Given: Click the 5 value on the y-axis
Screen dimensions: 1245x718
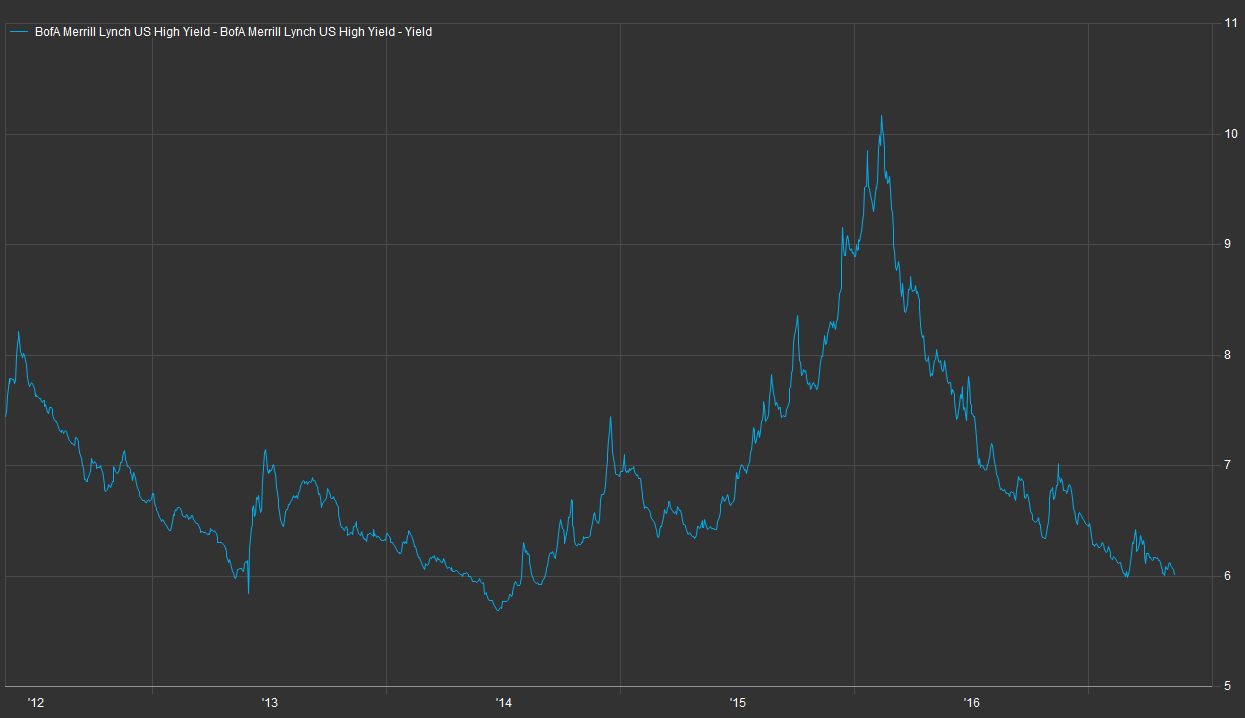Looking at the screenshot, I should click(1228, 686).
